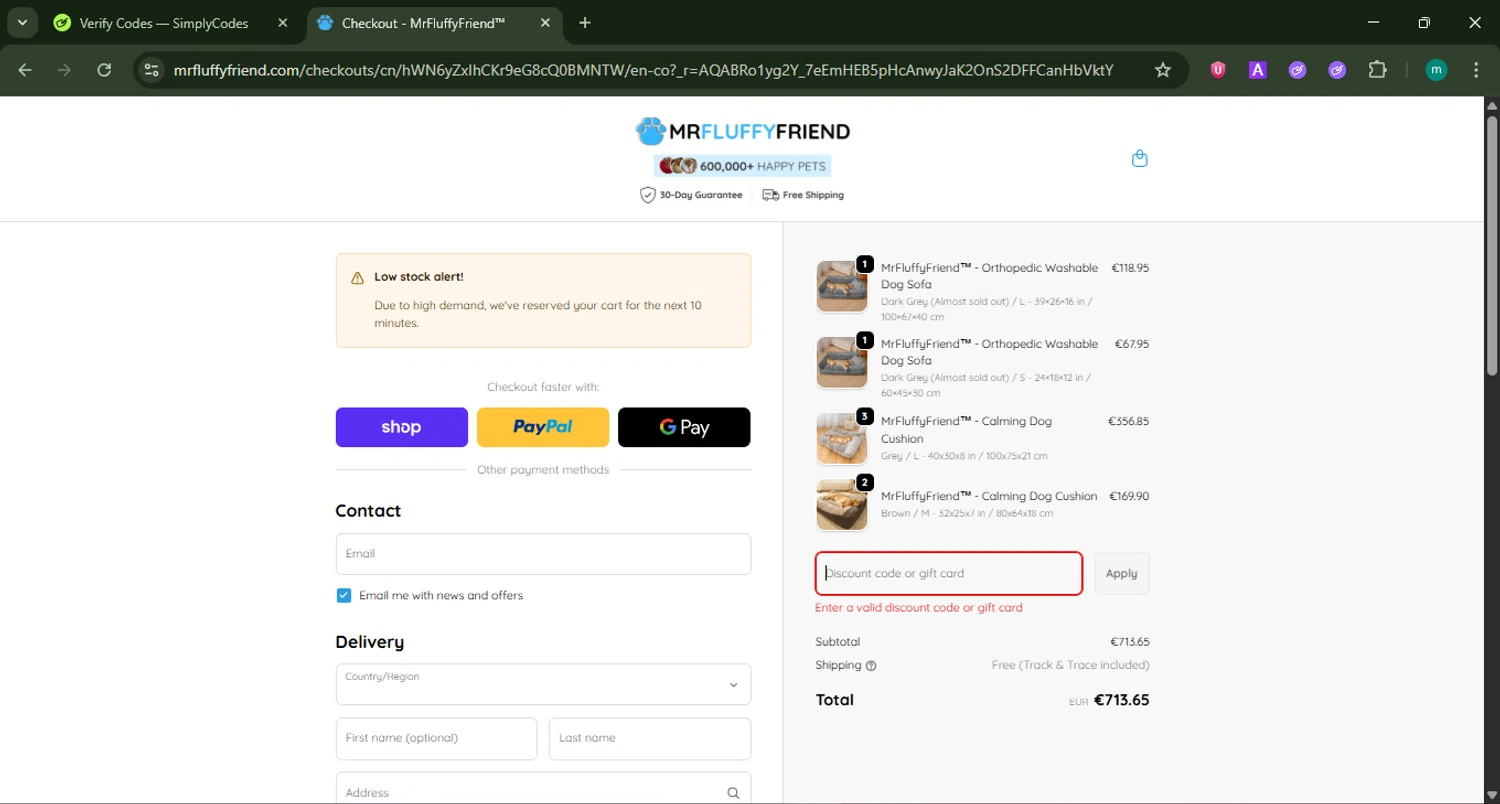Open the Extensions puzzle icon
Viewport: 1500px width, 804px height.
click(x=1377, y=70)
